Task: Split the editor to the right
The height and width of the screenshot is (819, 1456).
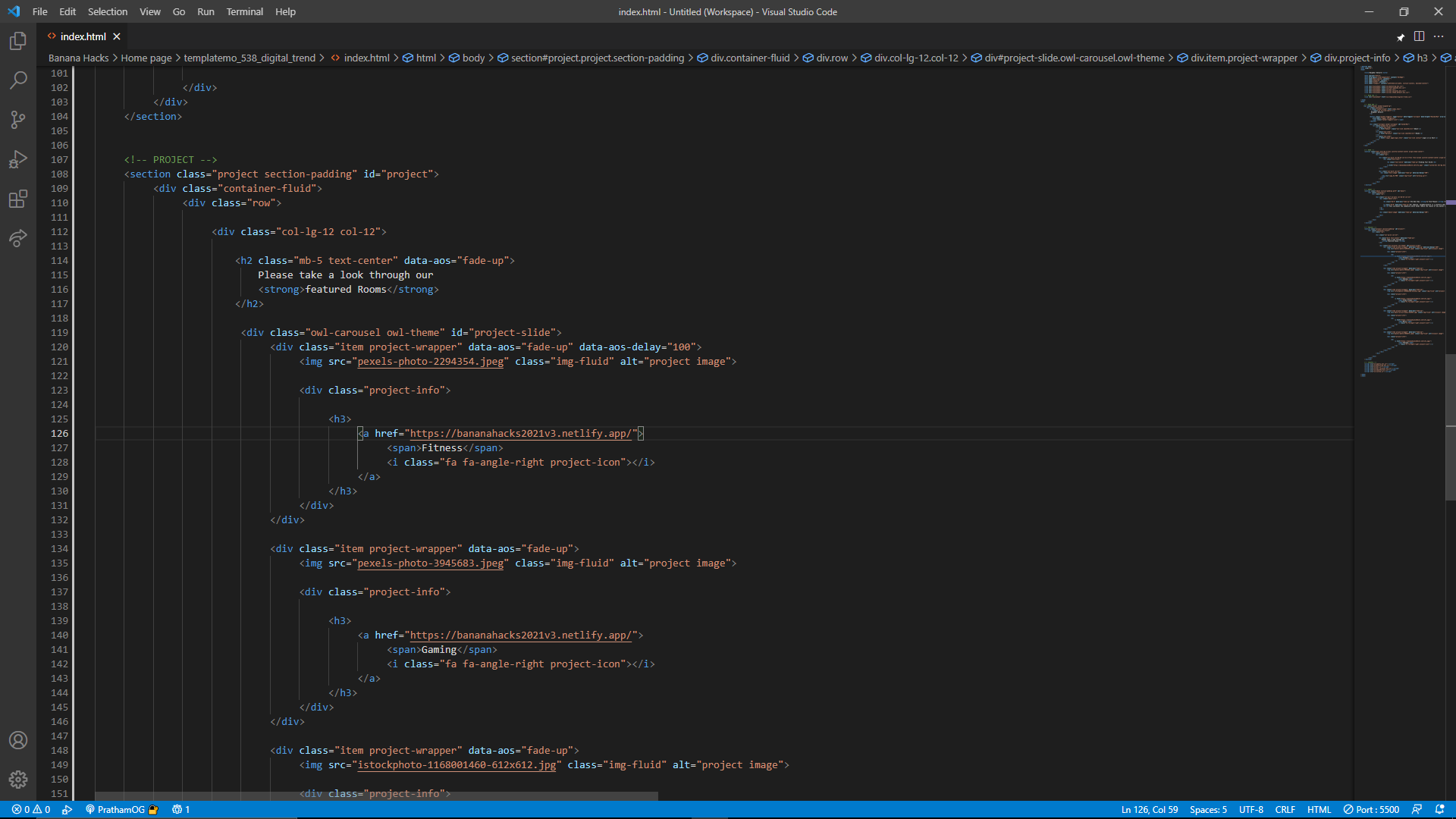Action: [x=1419, y=36]
